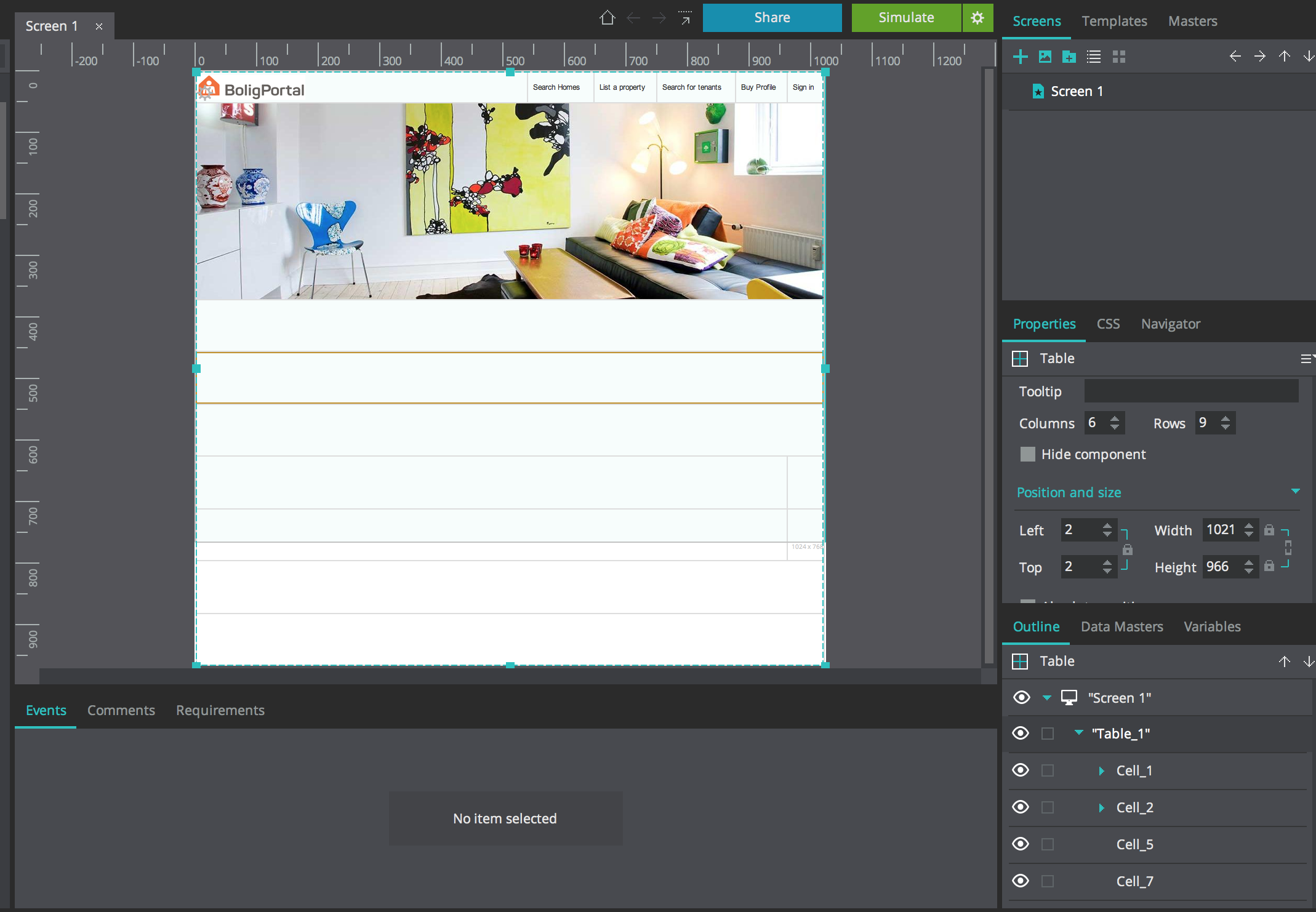Open simulation settings gear icon
This screenshot has height=912, width=1316.
tap(977, 18)
